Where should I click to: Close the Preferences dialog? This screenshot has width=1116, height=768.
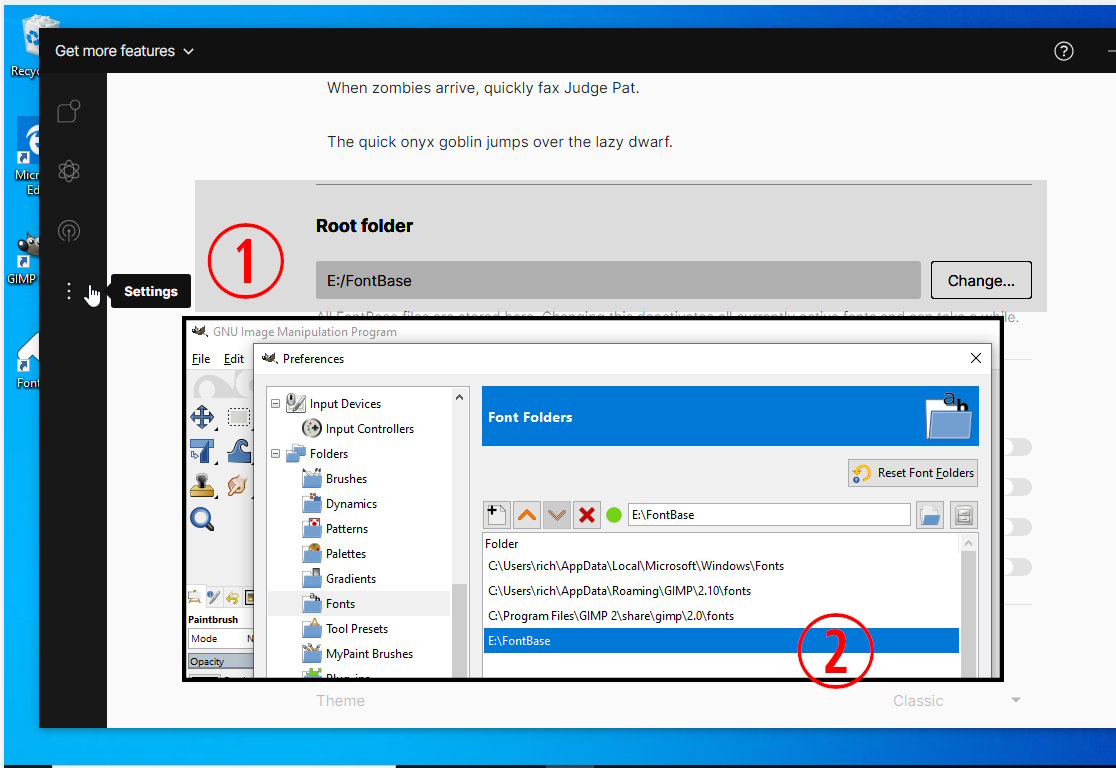(976, 358)
